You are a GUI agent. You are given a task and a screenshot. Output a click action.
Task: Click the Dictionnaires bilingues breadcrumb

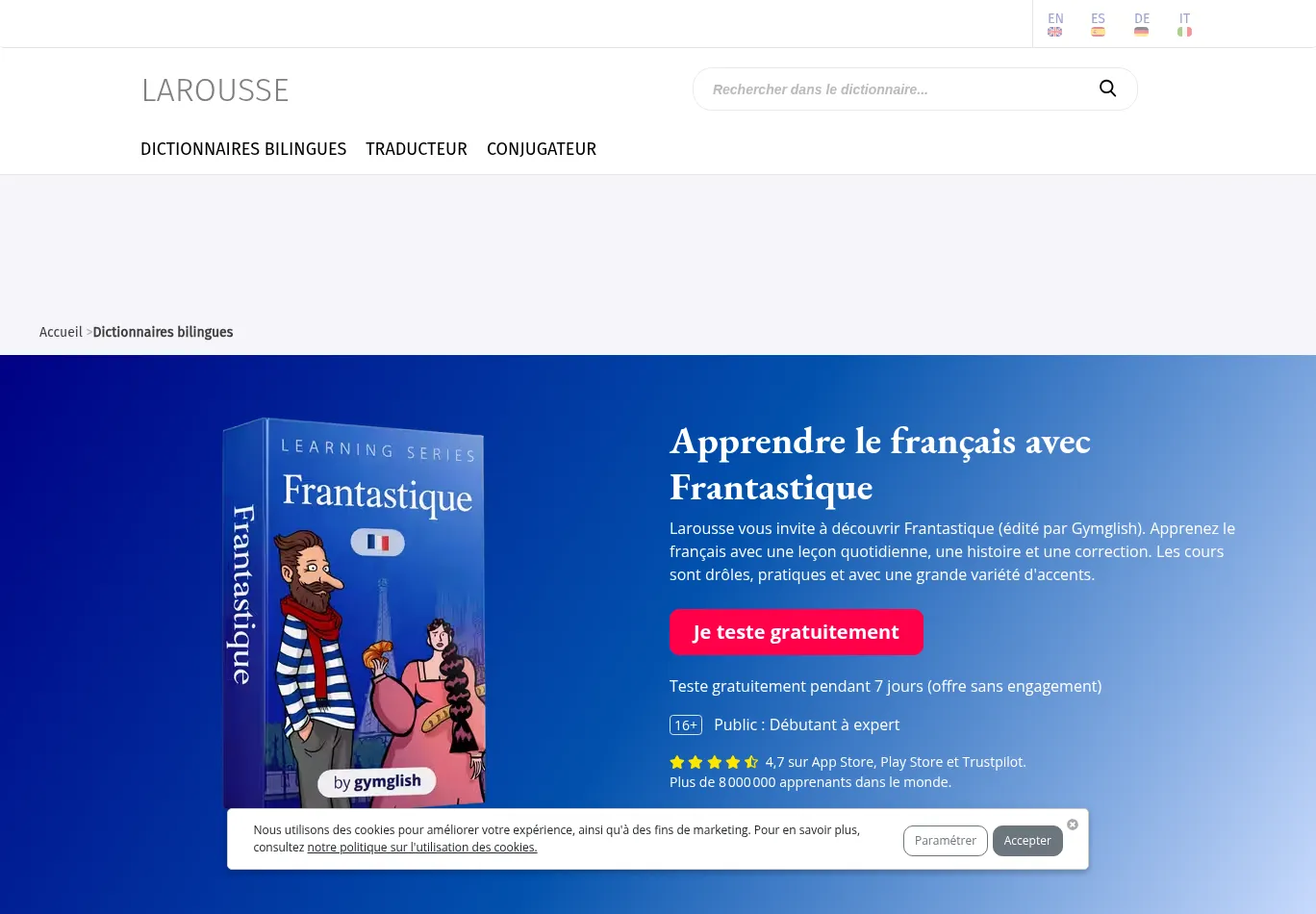point(163,332)
